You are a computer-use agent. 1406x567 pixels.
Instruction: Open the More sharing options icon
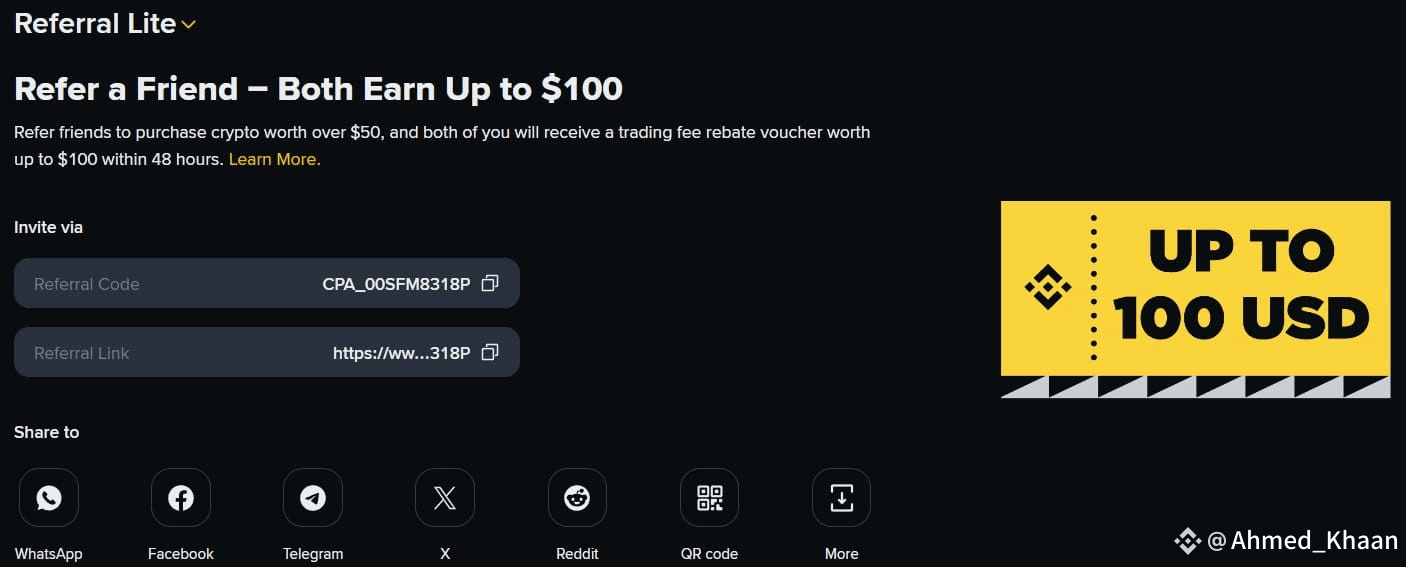(841, 498)
